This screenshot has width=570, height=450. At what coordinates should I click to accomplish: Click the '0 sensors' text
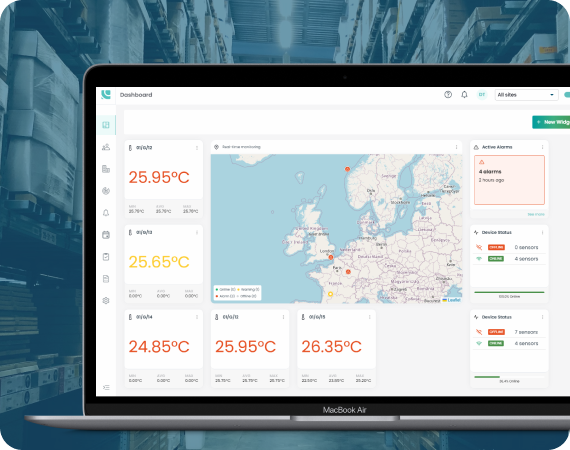click(526, 247)
